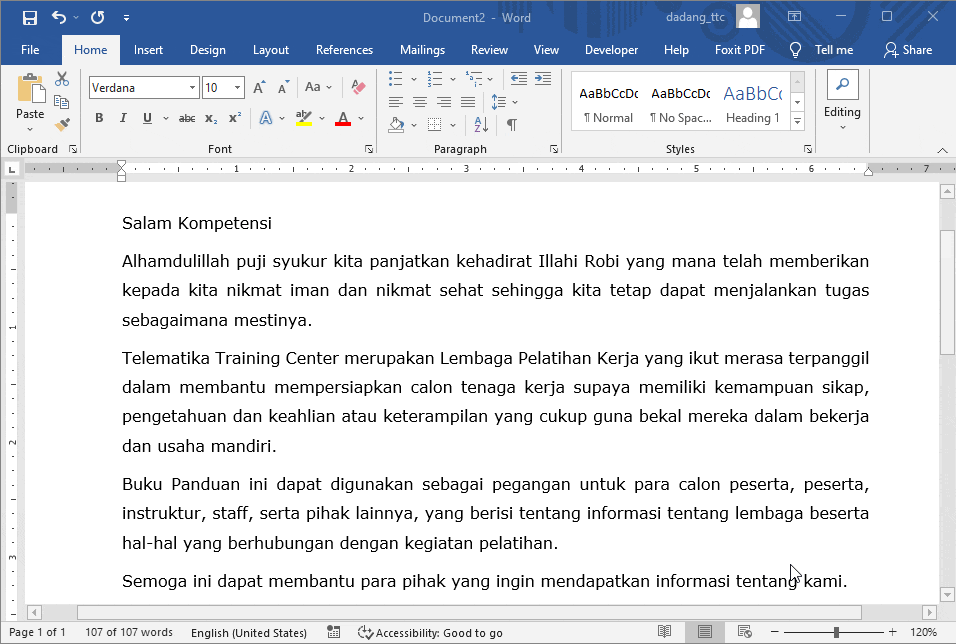Show paragraph marks with the pilcrow icon
This screenshot has width=956, height=644.
click(x=511, y=124)
